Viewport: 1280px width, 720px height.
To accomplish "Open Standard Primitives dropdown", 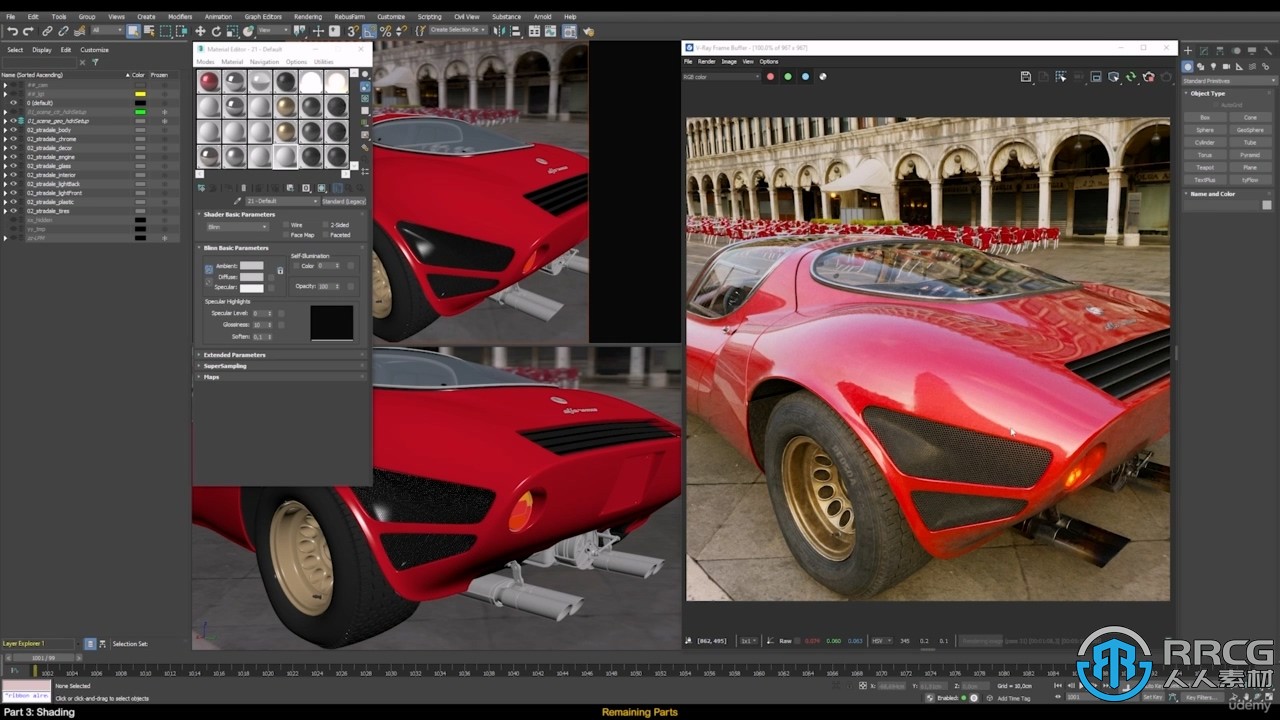I will coord(1229,81).
